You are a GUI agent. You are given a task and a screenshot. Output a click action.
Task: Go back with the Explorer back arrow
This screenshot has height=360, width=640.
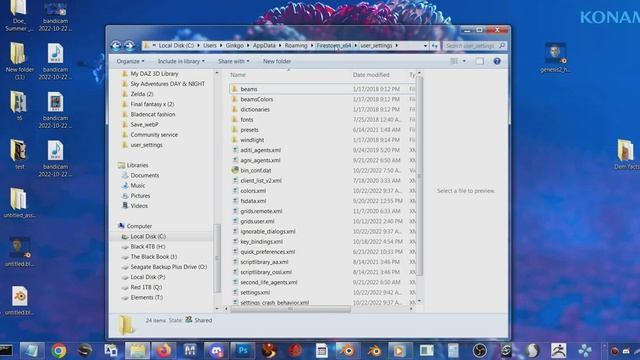[x=116, y=46]
